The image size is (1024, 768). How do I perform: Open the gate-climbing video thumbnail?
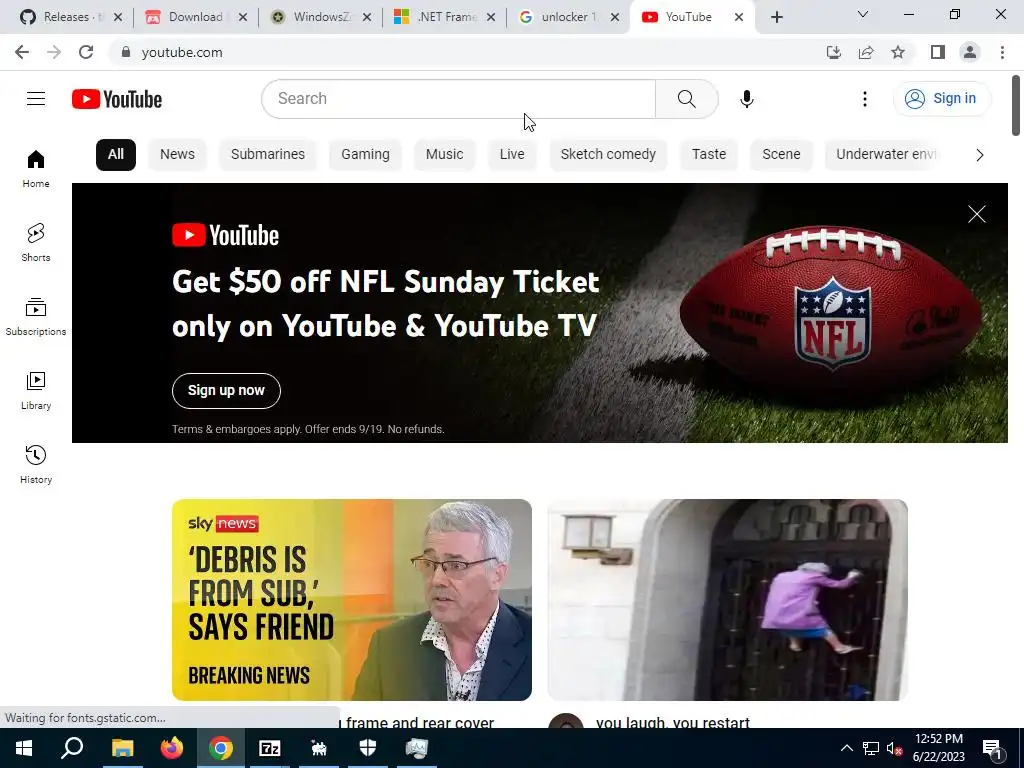(728, 600)
